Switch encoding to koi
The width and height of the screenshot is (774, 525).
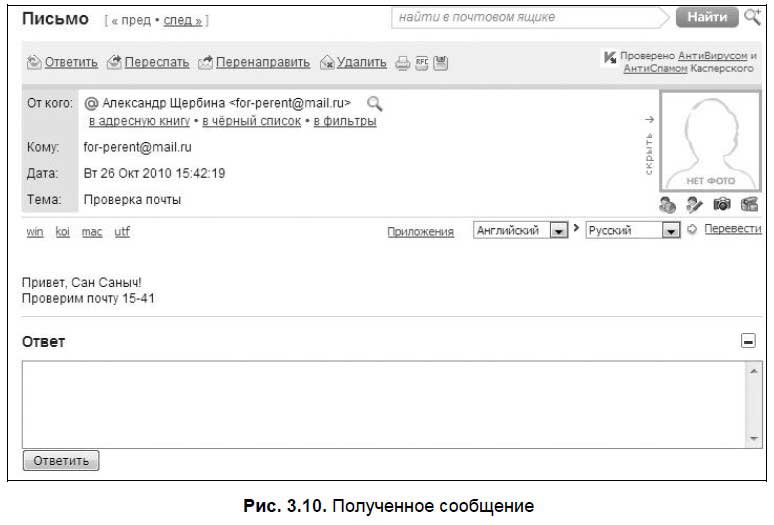click(63, 231)
